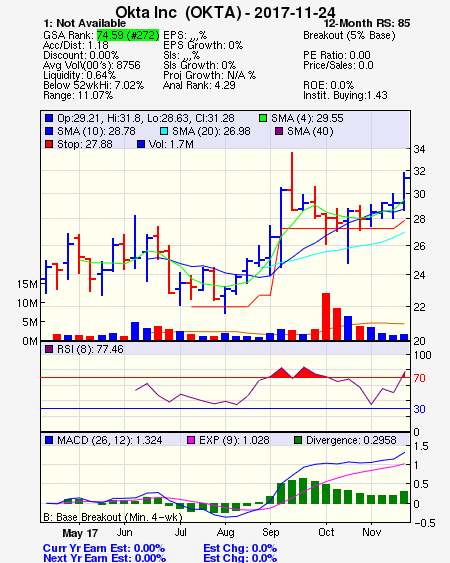Screen dimensions: 450x563
Task: Click the Instit. Buying:1.43 text
Action: (345, 96)
